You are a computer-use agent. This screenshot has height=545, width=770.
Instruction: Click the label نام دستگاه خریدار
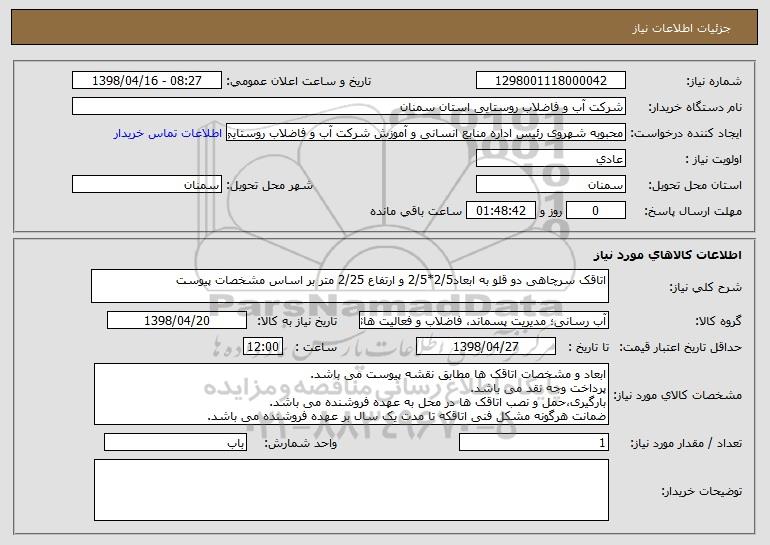point(695,107)
